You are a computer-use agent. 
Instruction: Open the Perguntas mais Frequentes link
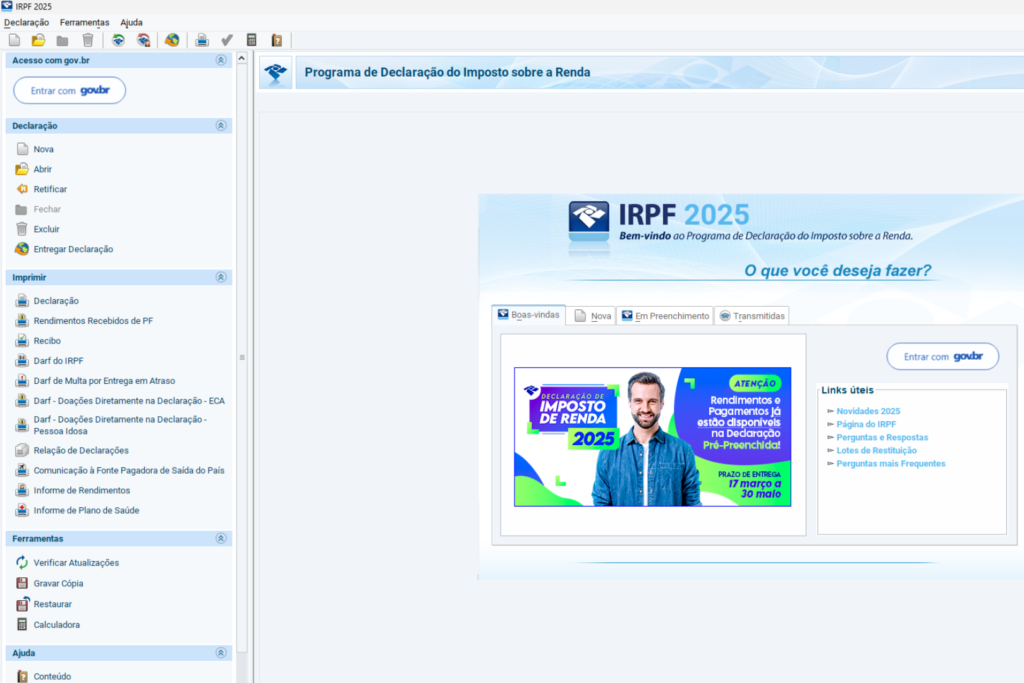[891, 463]
